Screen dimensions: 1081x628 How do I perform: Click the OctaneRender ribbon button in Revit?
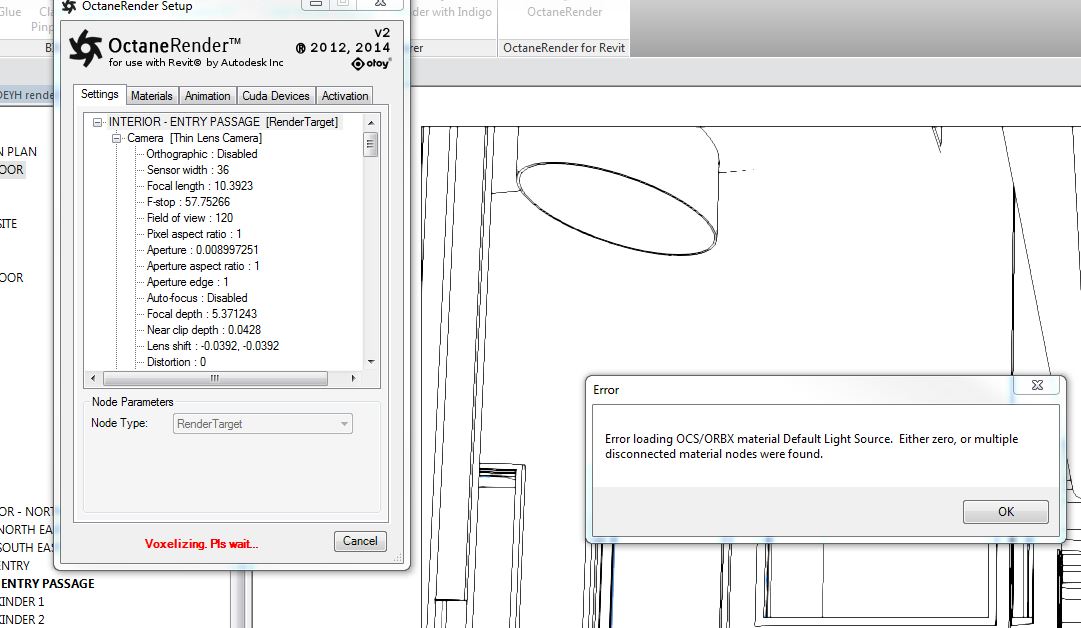[x=565, y=12]
